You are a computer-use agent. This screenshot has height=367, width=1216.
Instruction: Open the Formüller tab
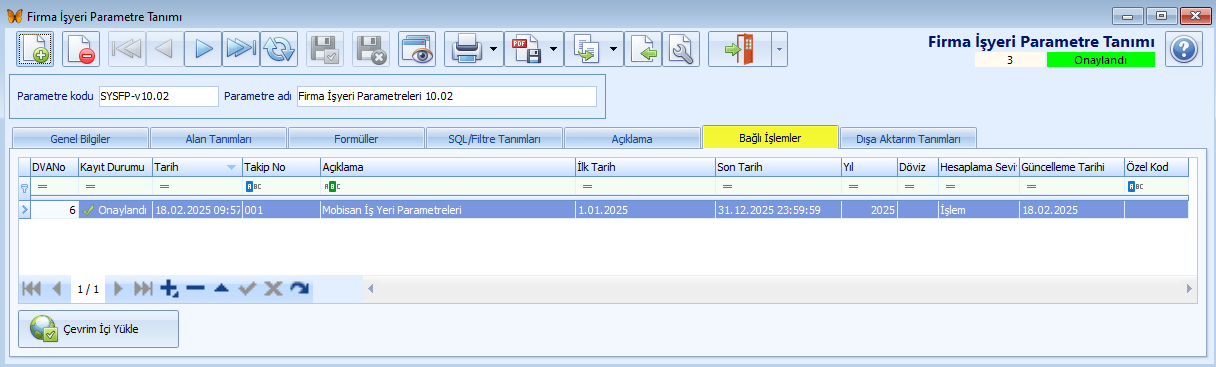pos(356,138)
